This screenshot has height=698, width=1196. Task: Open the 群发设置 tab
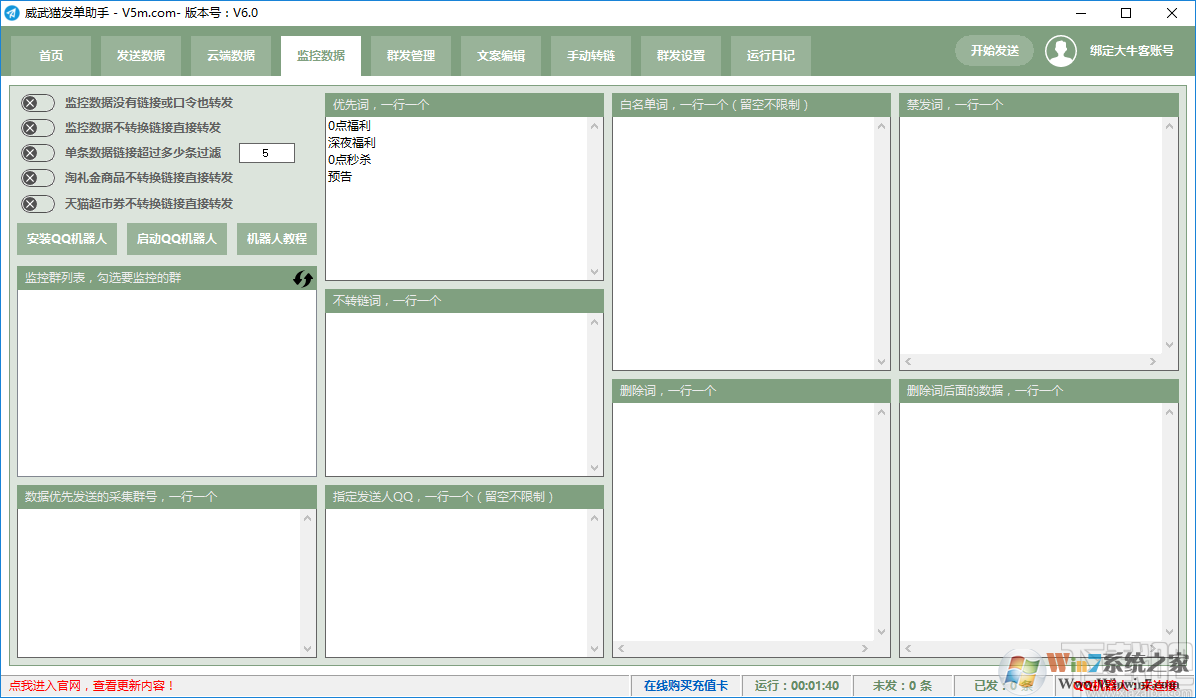(681, 56)
